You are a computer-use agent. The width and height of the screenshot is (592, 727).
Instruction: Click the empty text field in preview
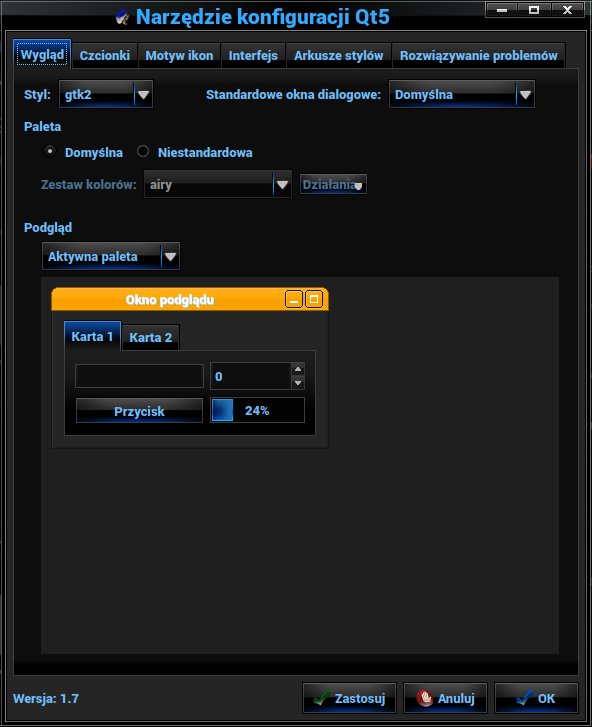139,376
